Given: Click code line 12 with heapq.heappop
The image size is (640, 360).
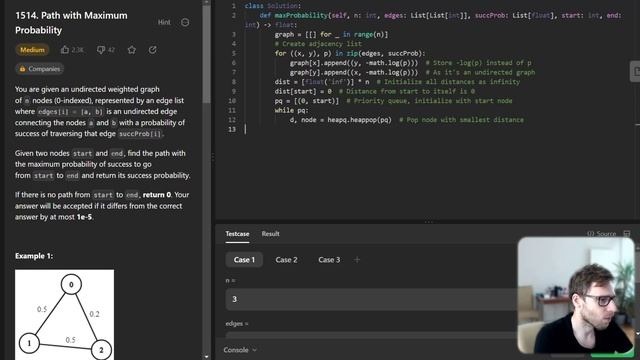Looking at the screenshot, I should [407, 120].
